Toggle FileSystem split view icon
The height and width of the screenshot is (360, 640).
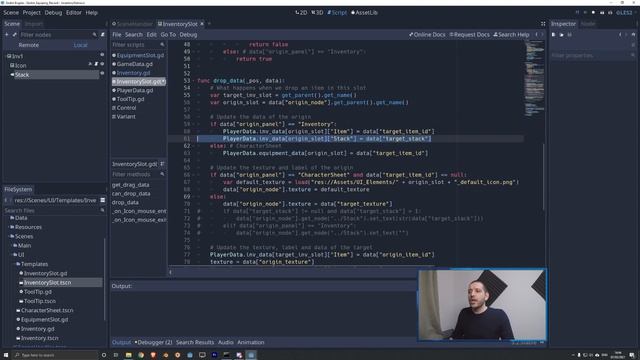pos(102,200)
